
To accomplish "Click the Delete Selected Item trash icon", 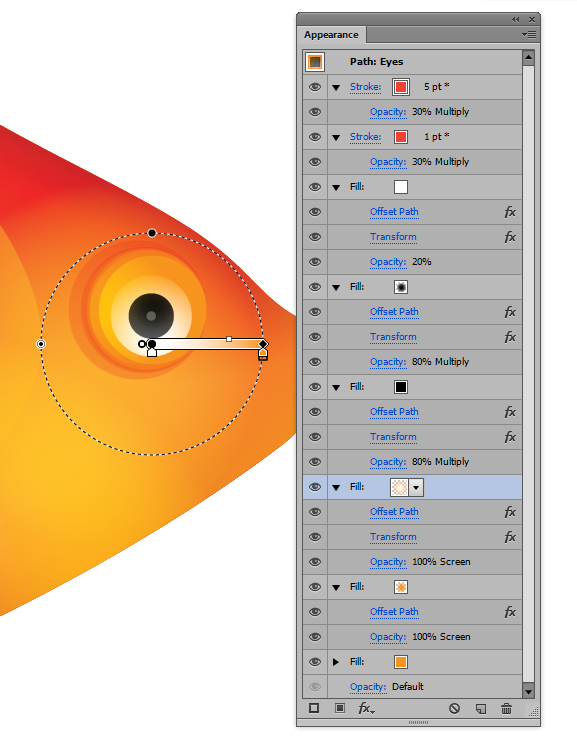I will 507,708.
